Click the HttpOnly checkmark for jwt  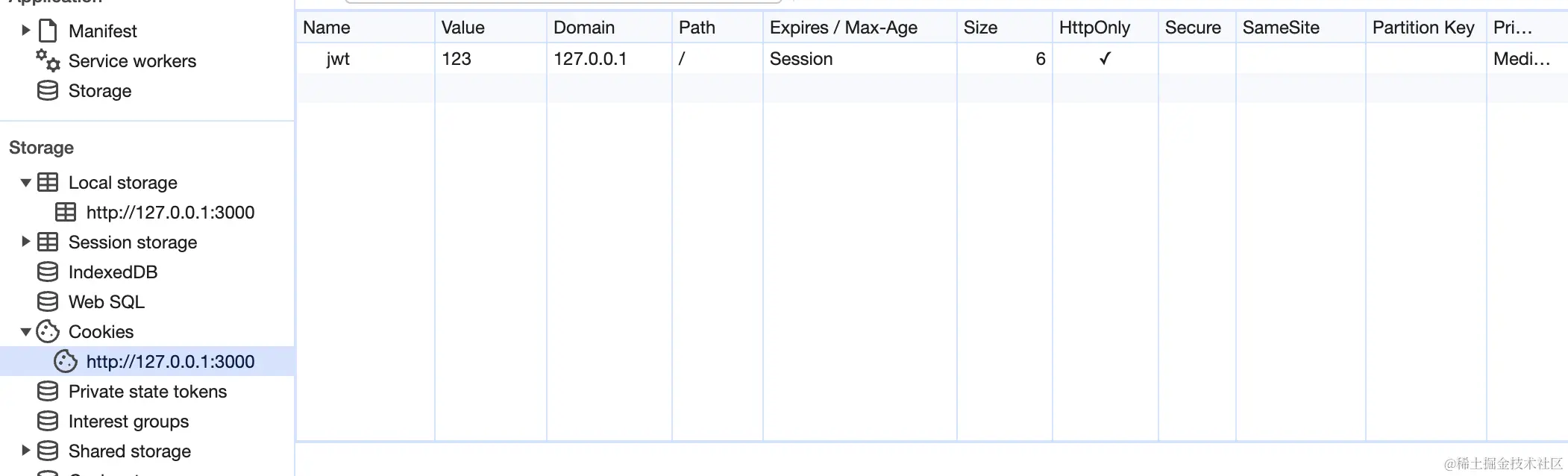pos(1106,58)
